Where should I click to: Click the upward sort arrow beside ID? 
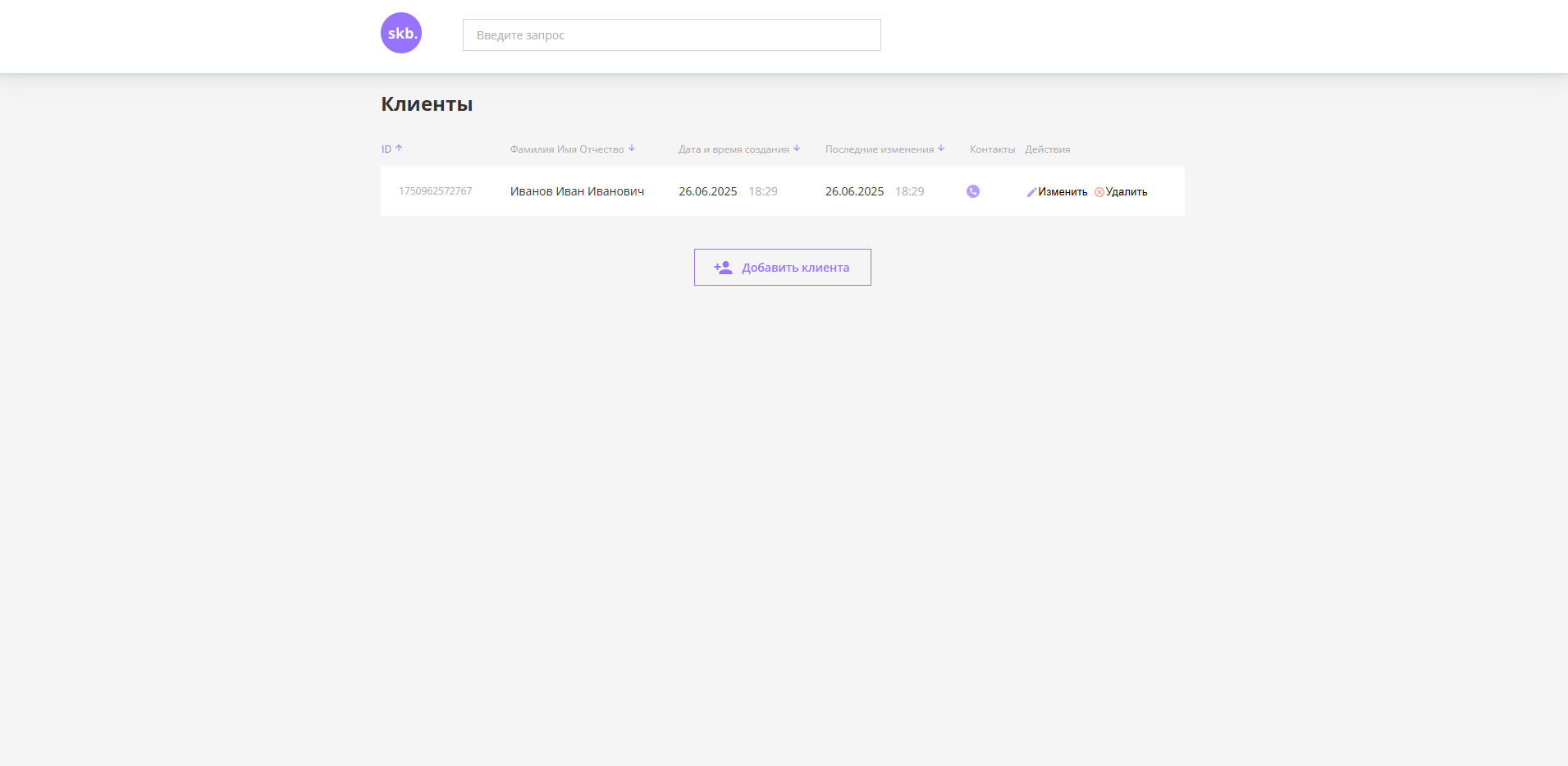tap(399, 148)
